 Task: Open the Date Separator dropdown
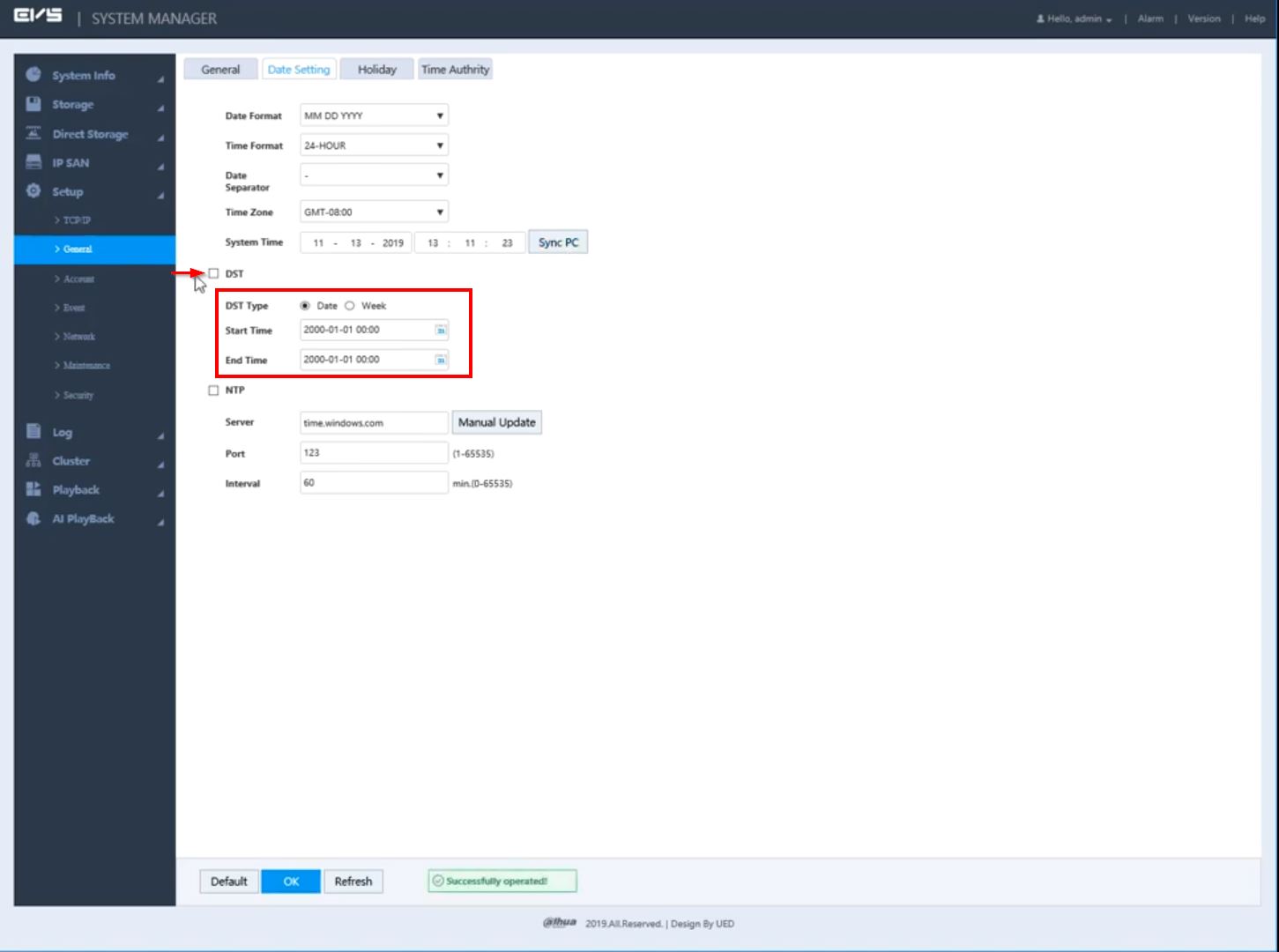pos(374,175)
